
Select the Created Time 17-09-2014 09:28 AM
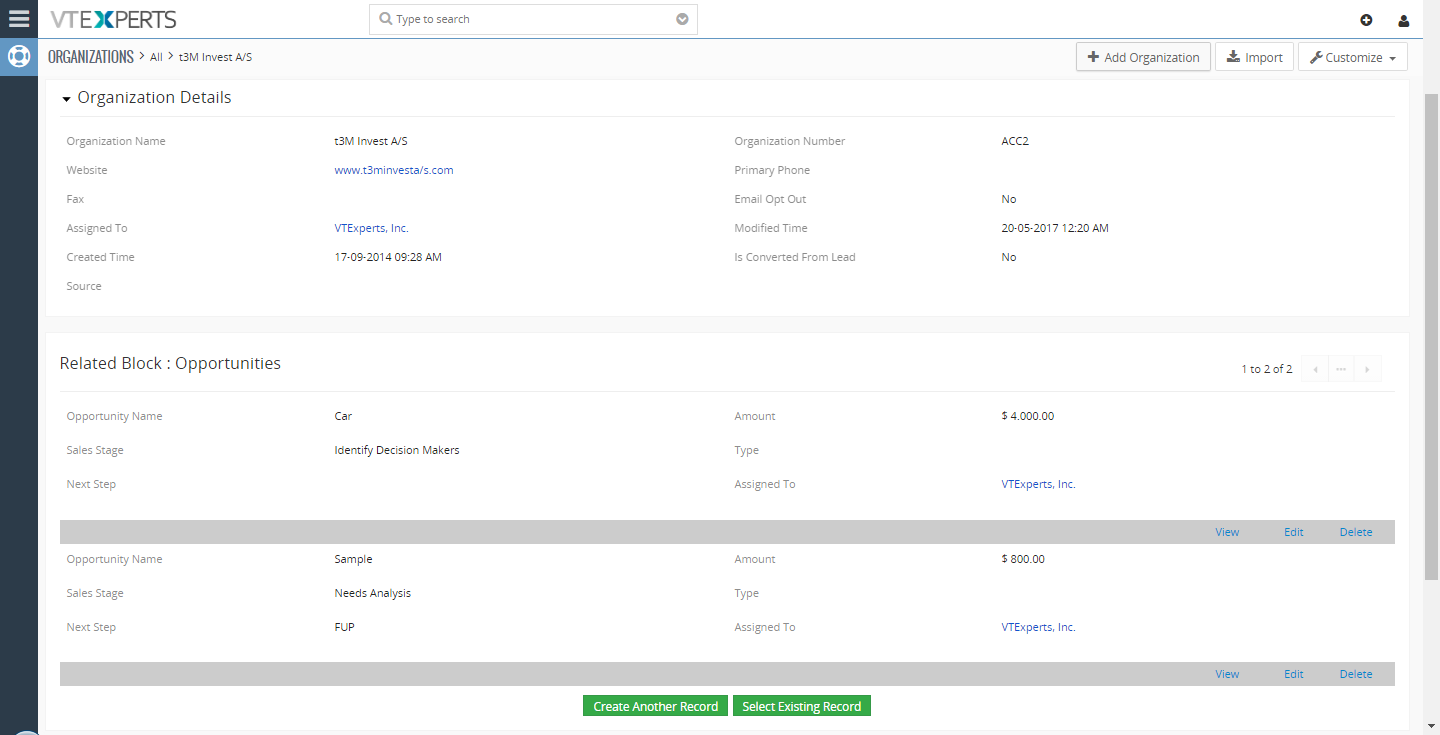[388, 257]
